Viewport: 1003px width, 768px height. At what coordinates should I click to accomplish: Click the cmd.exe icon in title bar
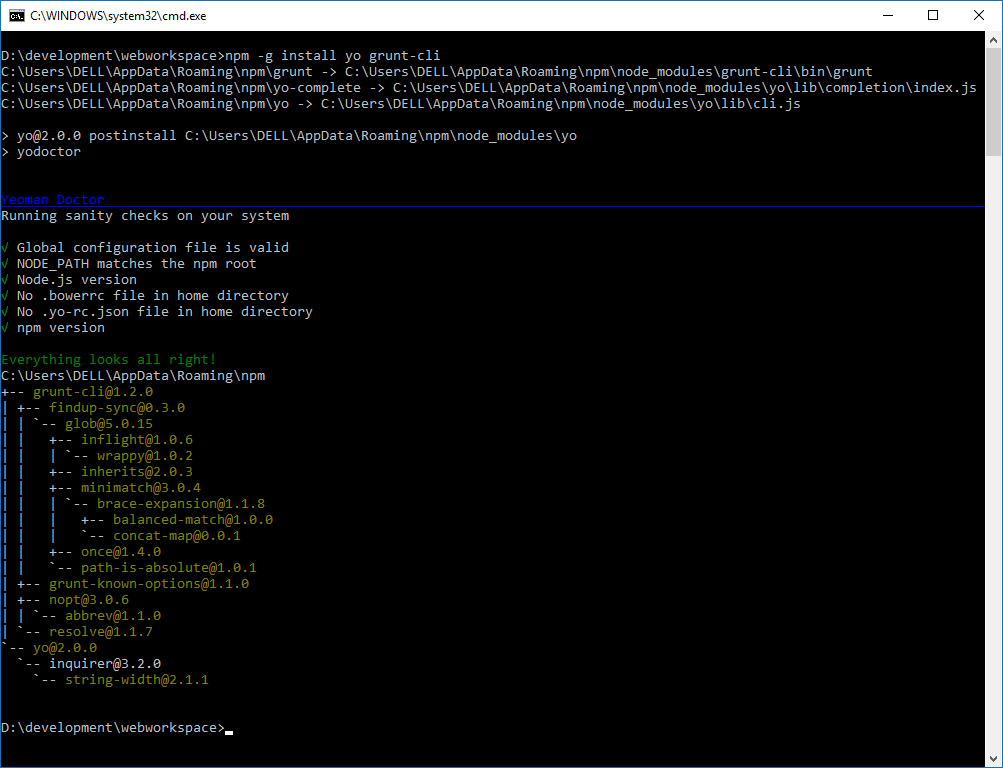pos(17,16)
